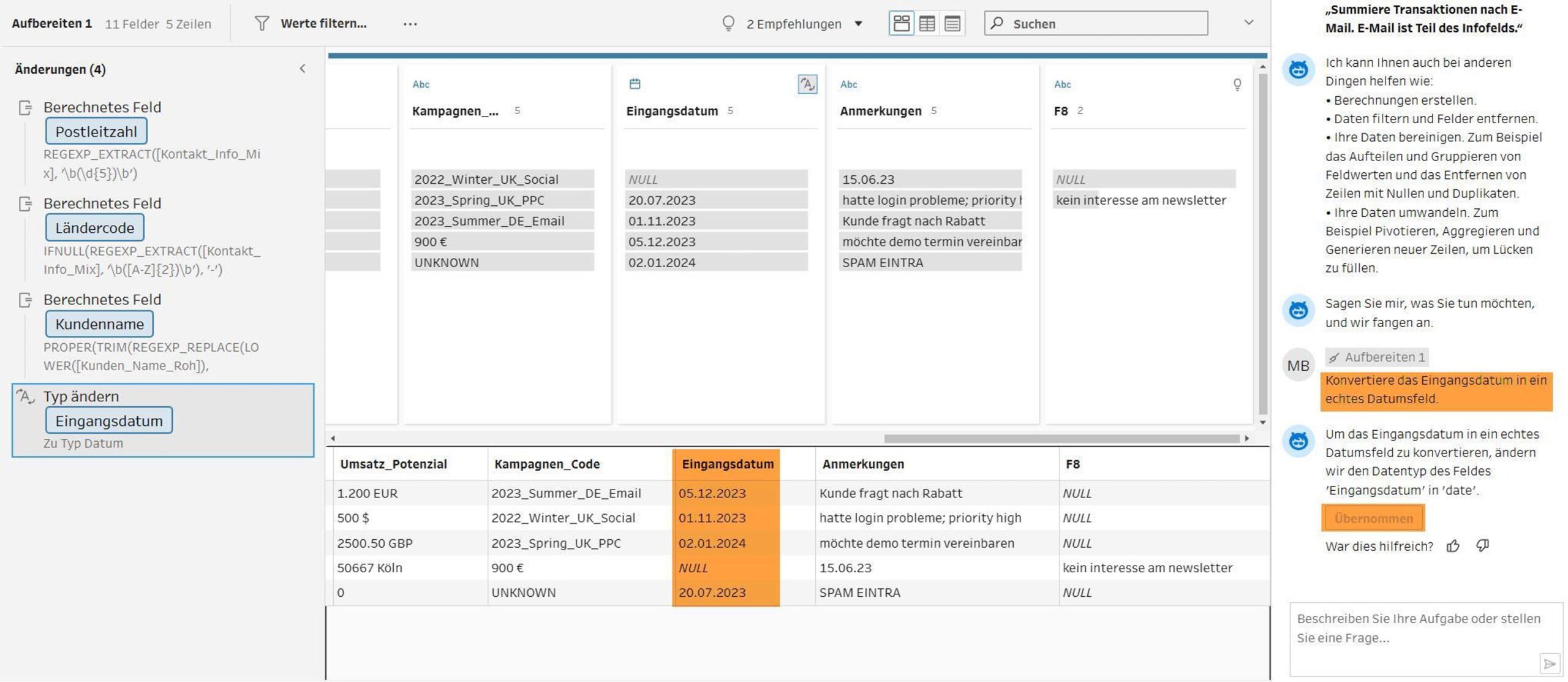Viewport: 1568px width, 682px height.
Task: Click the F8 field lightbulb recommendation
Action: [x=1237, y=84]
